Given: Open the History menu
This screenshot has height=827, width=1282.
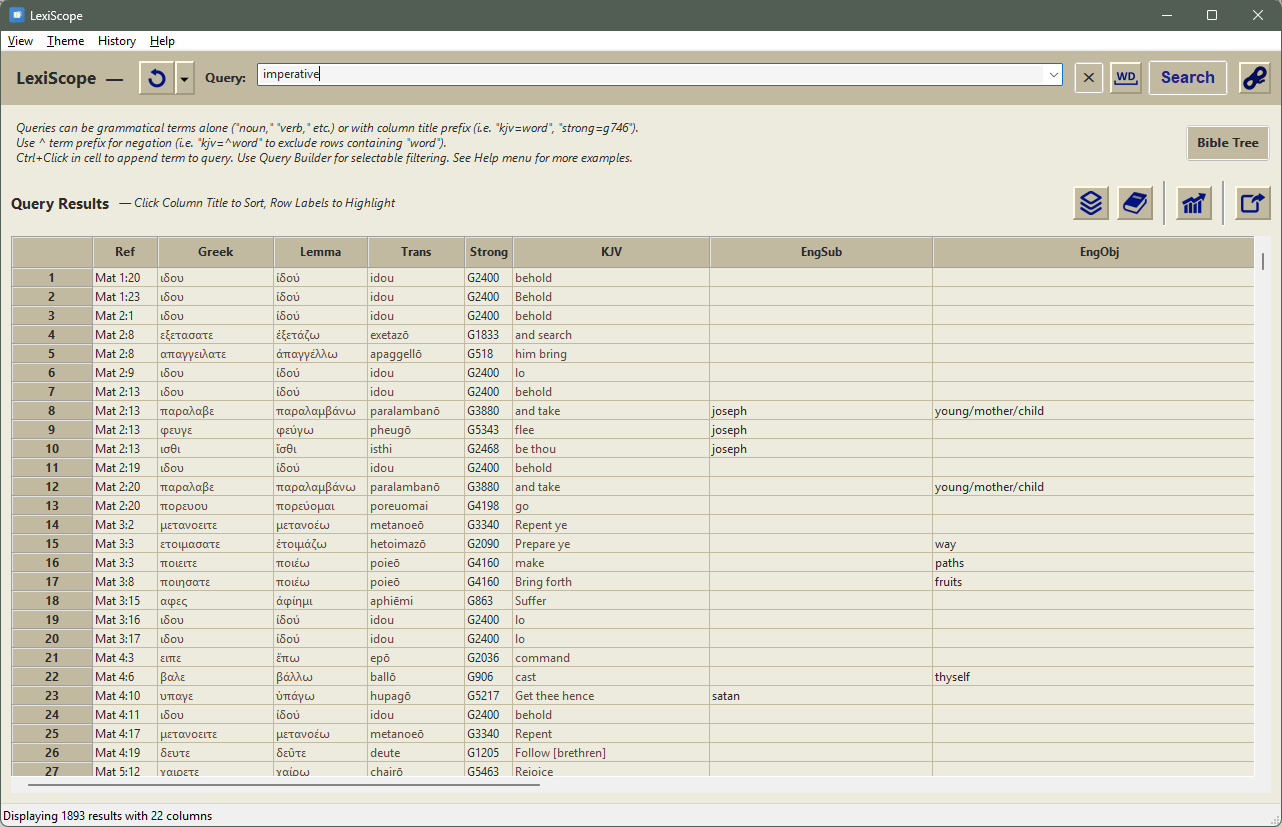Looking at the screenshot, I should pyautogui.click(x=117, y=41).
